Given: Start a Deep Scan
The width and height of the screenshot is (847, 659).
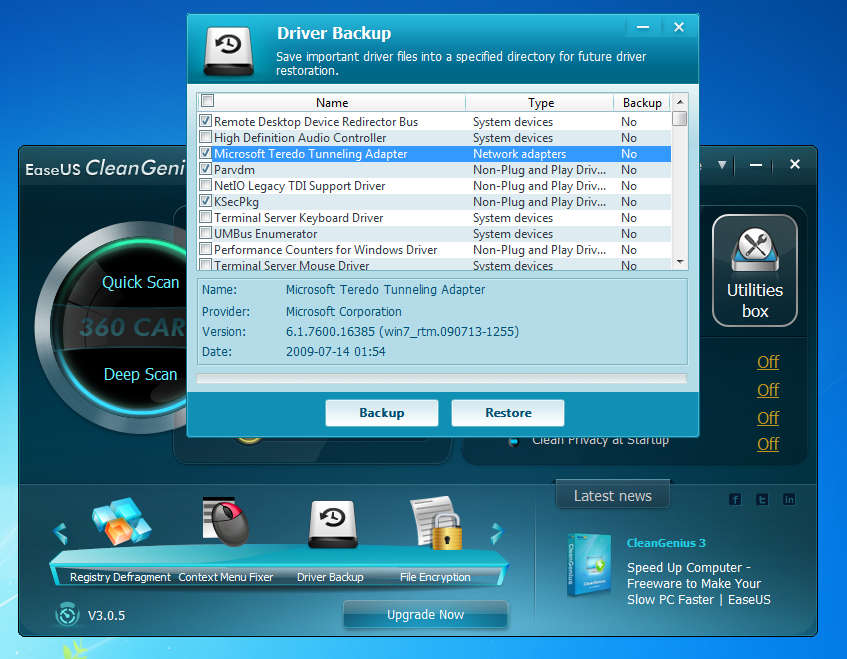Looking at the screenshot, I should click(x=140, y=374).
